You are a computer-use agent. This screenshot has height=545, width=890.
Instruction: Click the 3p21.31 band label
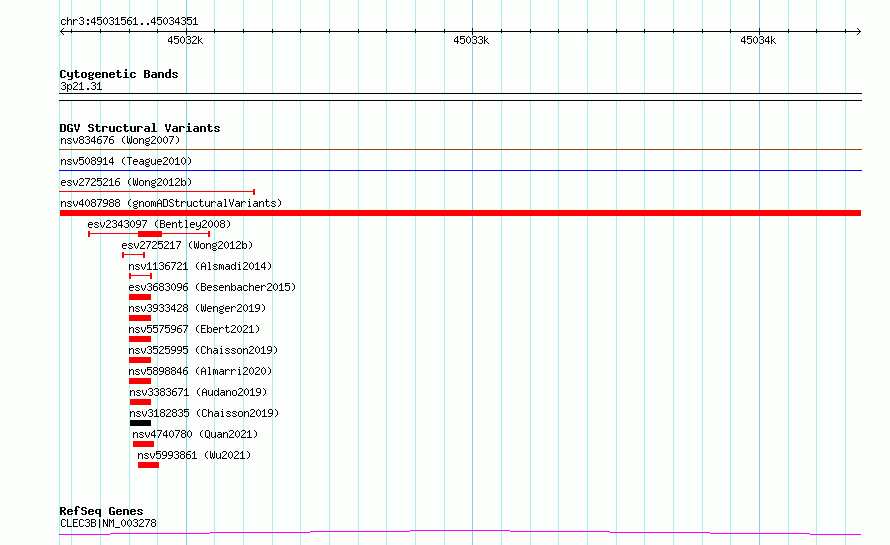81,86
